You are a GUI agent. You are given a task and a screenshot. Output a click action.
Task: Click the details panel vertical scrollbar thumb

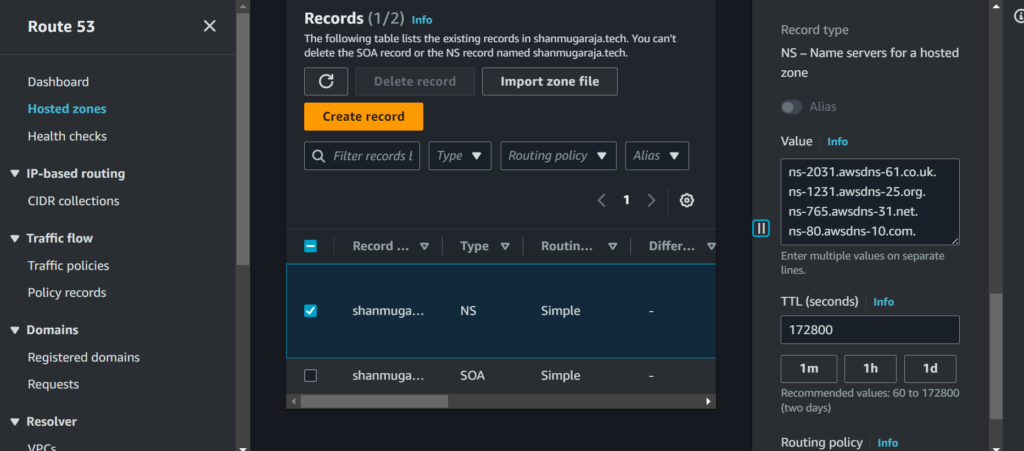(x=996, y=356)
